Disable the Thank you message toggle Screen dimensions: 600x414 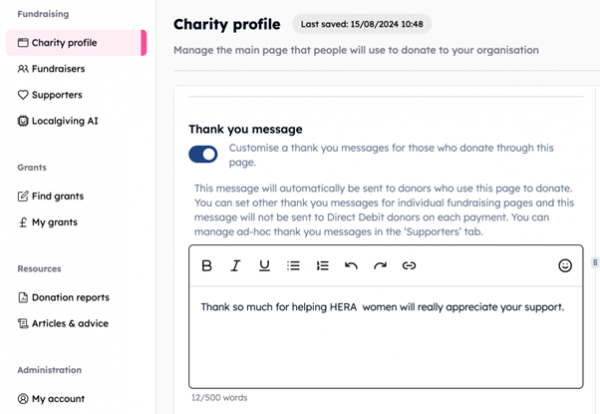click(x=203, y=154)
